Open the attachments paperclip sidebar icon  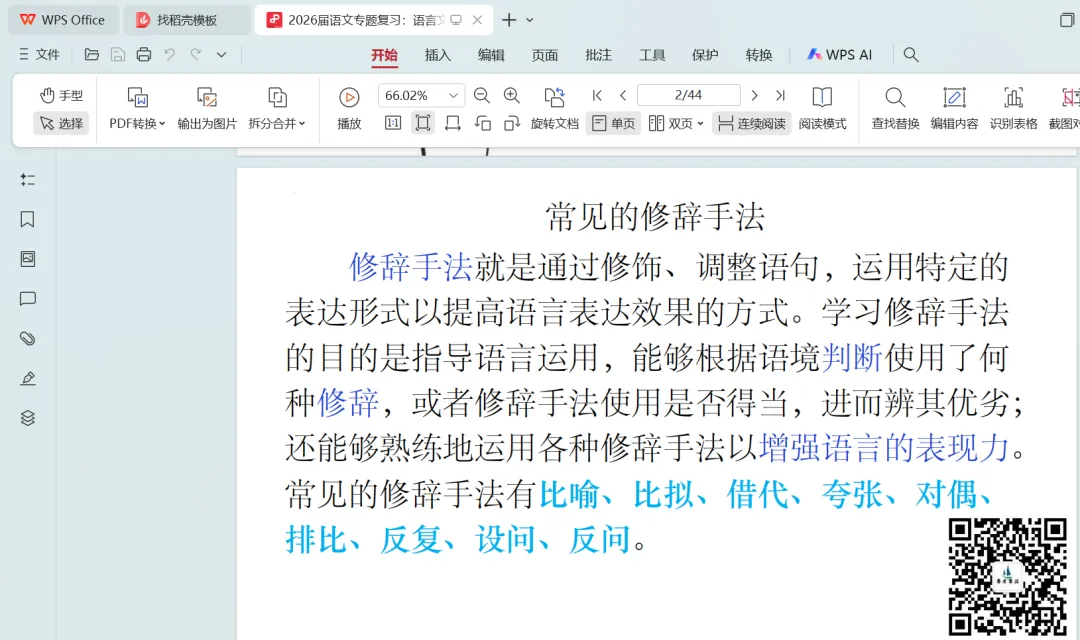[x=28, y=338]
